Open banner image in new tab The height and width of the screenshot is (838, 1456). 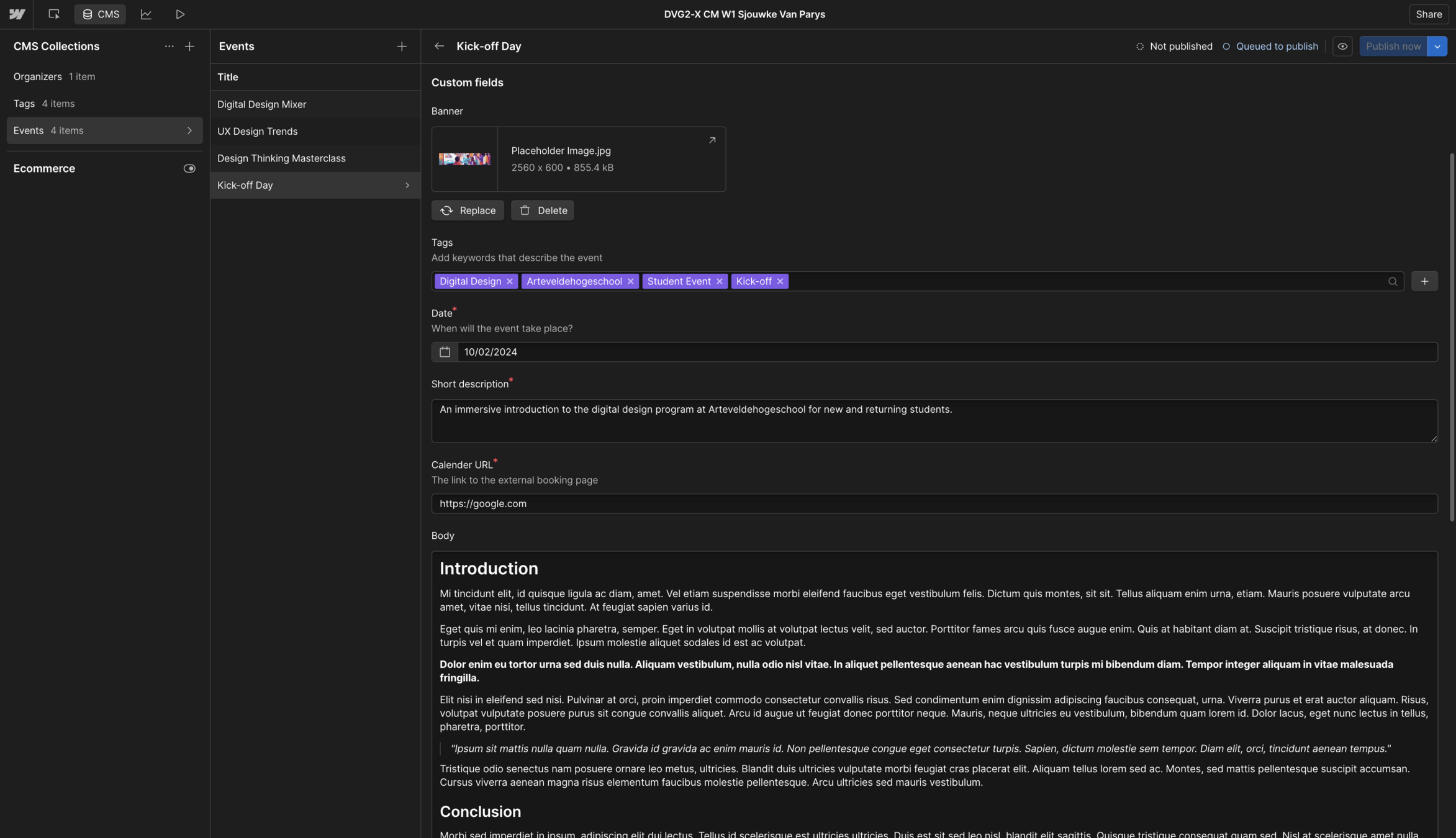pyautogui.click(x=712, y=140)
